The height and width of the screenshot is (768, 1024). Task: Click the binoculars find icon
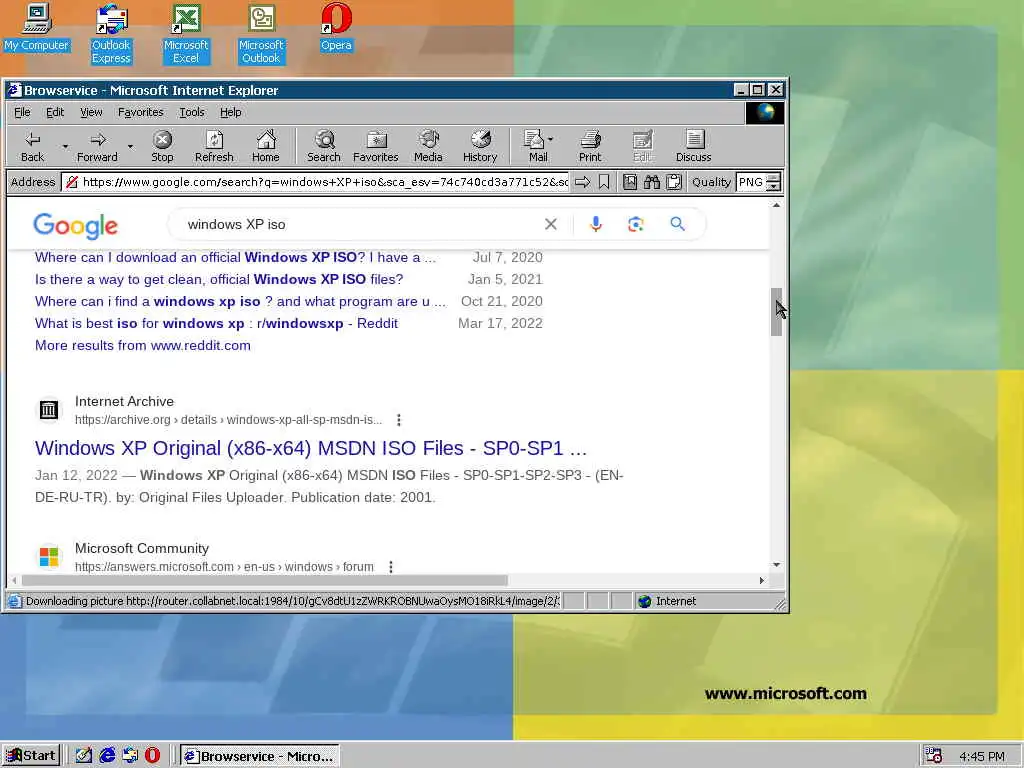(x=652, y=182)
